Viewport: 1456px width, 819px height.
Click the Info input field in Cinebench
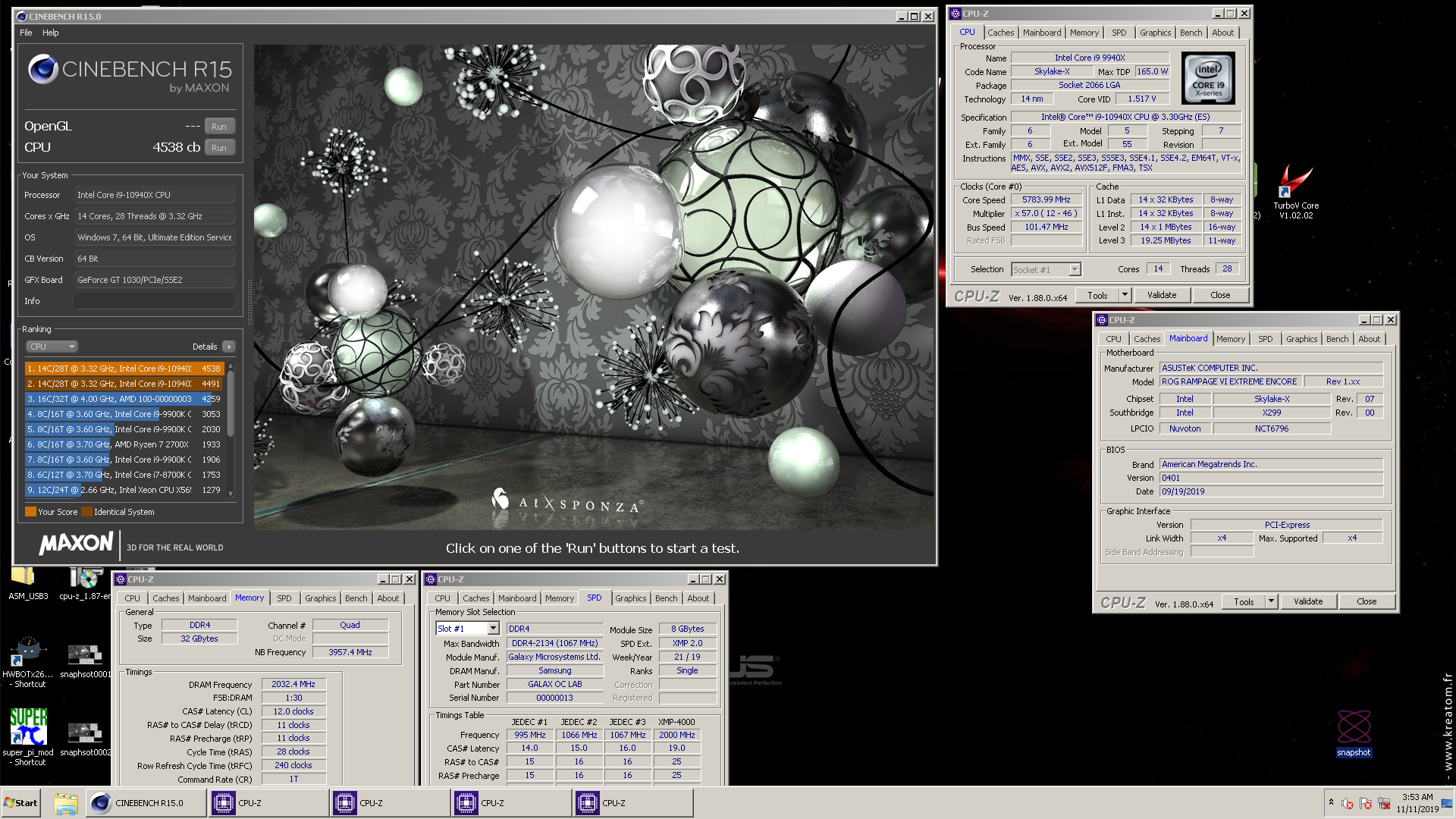[x=155, y=301]
